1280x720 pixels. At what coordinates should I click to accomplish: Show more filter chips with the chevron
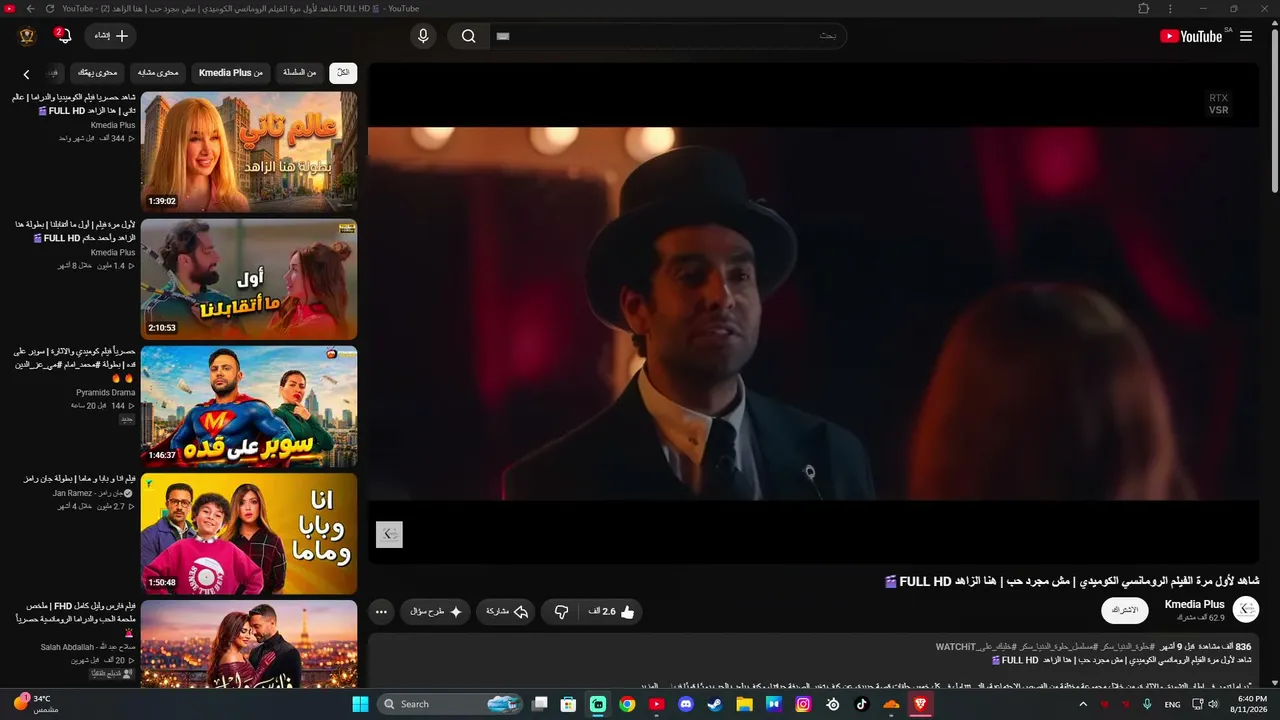point(26,74)
